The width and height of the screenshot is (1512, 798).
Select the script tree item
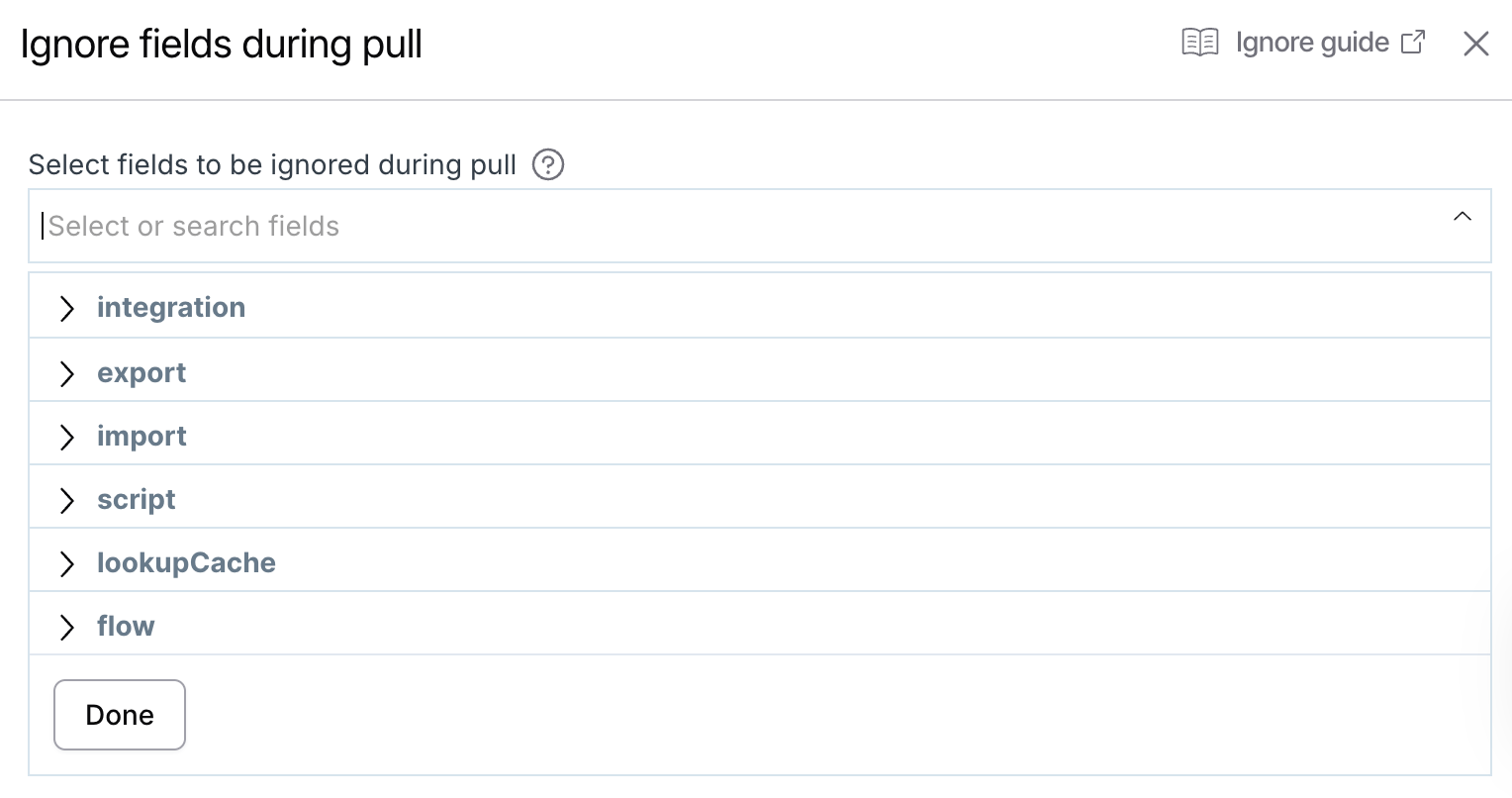[x=136, y=499]
